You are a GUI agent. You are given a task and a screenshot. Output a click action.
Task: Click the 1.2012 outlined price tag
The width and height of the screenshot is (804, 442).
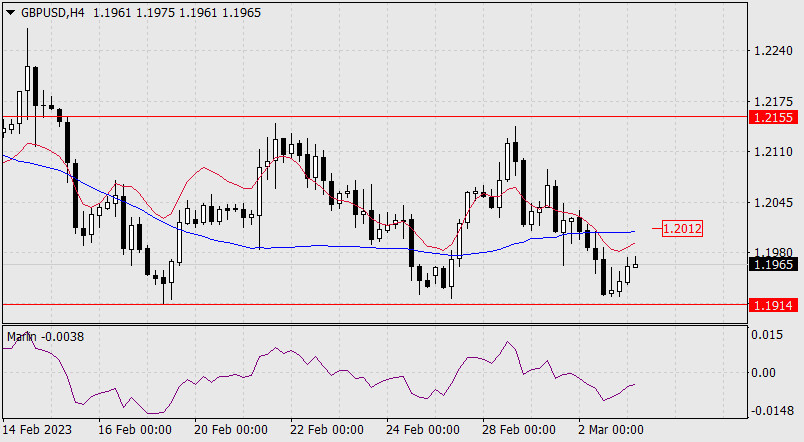683,229
